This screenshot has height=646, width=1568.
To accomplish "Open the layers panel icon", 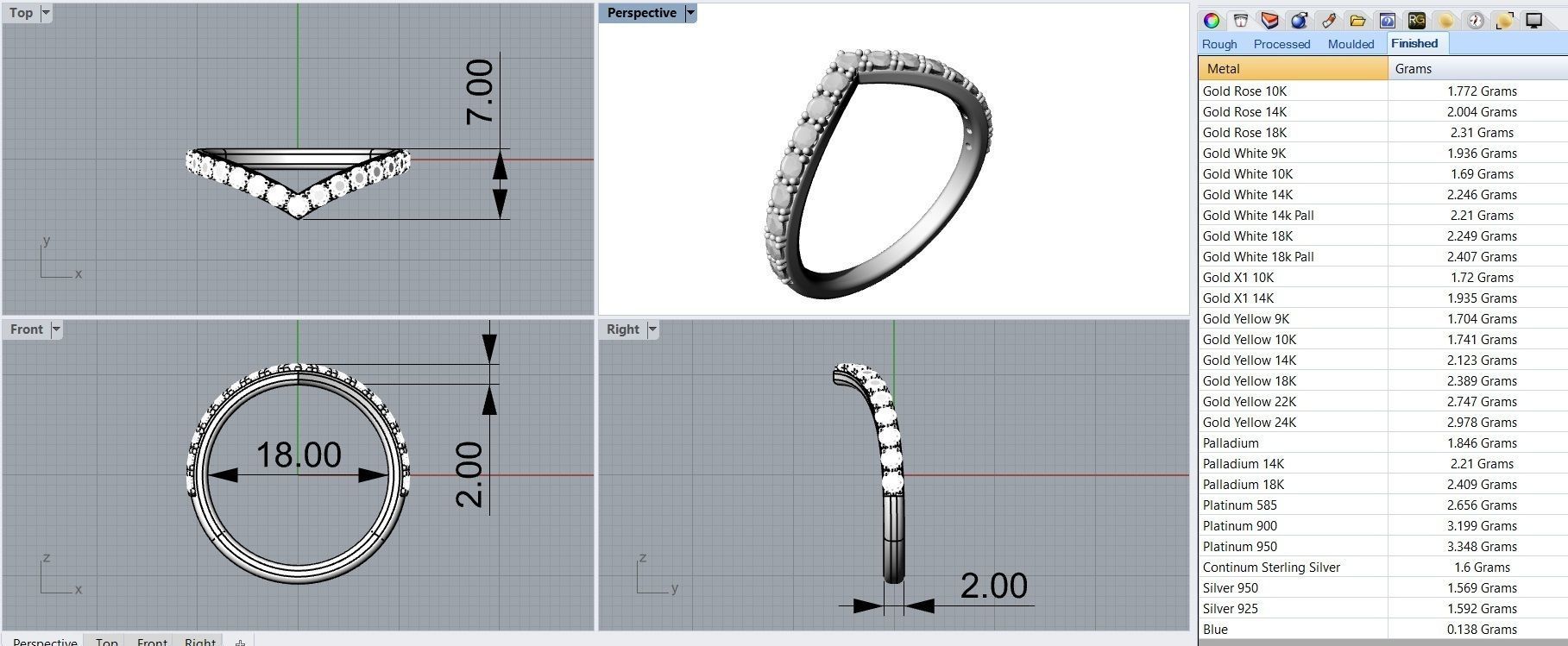I will (1269, 21).
